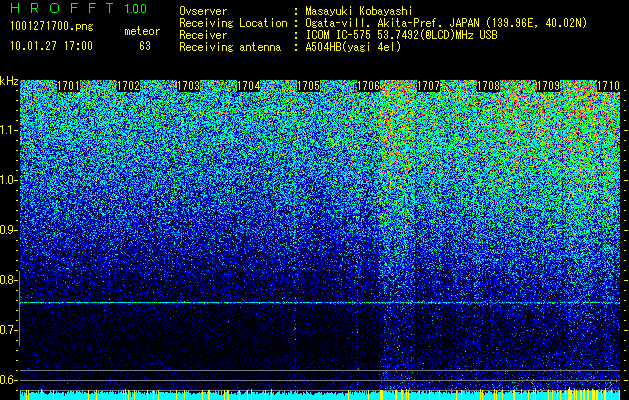
Task: Click the 0.6 frequency axis label
Action: point(8,380)
